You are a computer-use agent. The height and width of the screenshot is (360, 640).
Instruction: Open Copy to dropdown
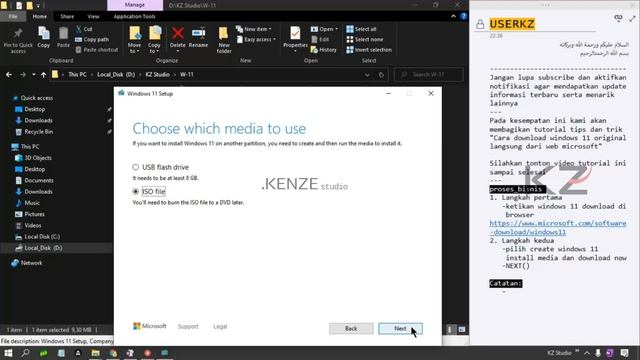pyautogui.click(x=154, y=40)
